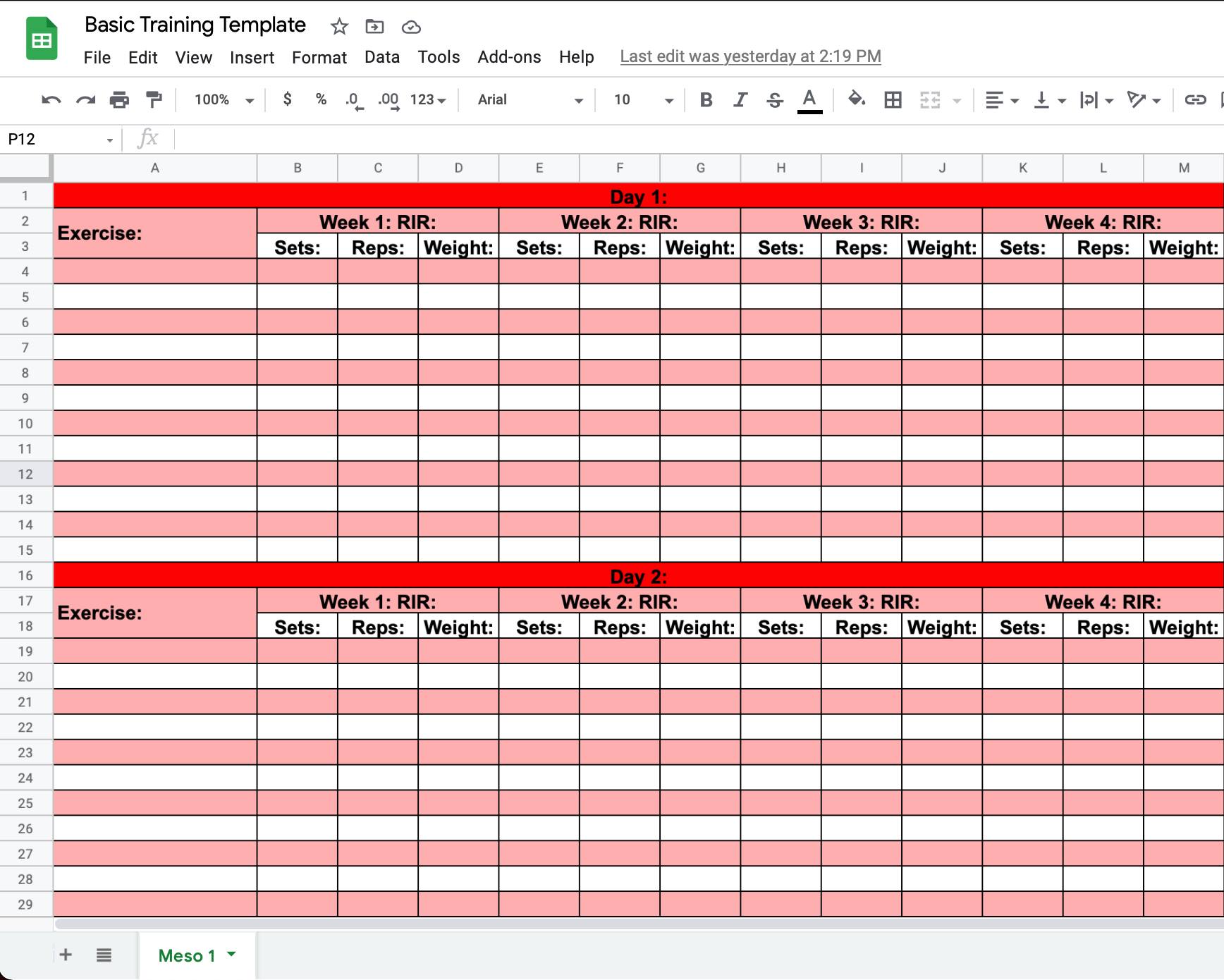Click the Move to folder icon
The image size is (1224, 980).
tap(374, 27)
